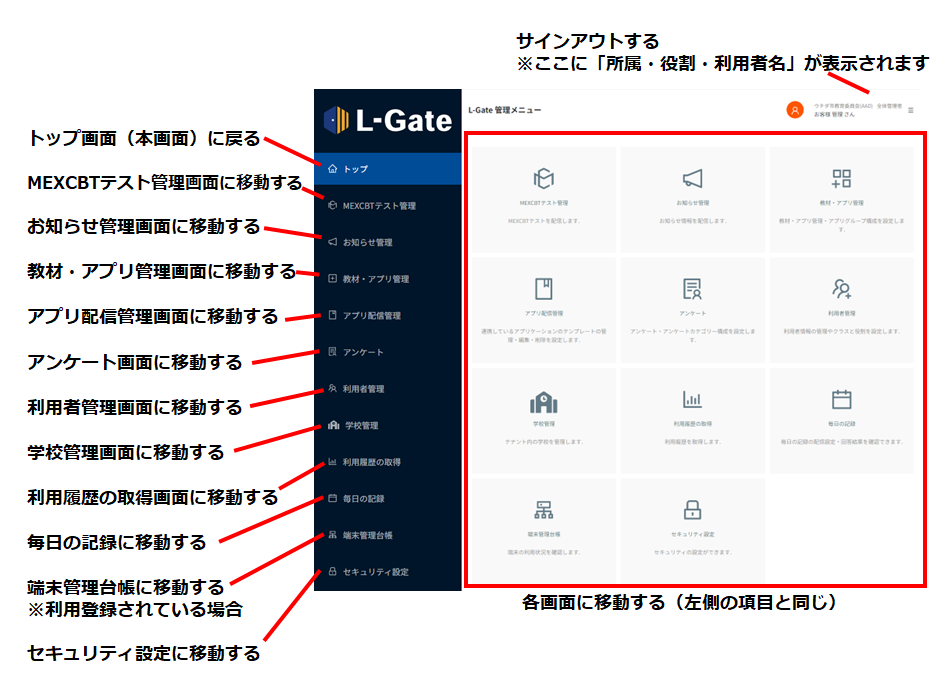Viewport: 952px width, 684px height.
Task: Click the セキュリティ設定 padlock icon on the card
Action: 692,510
